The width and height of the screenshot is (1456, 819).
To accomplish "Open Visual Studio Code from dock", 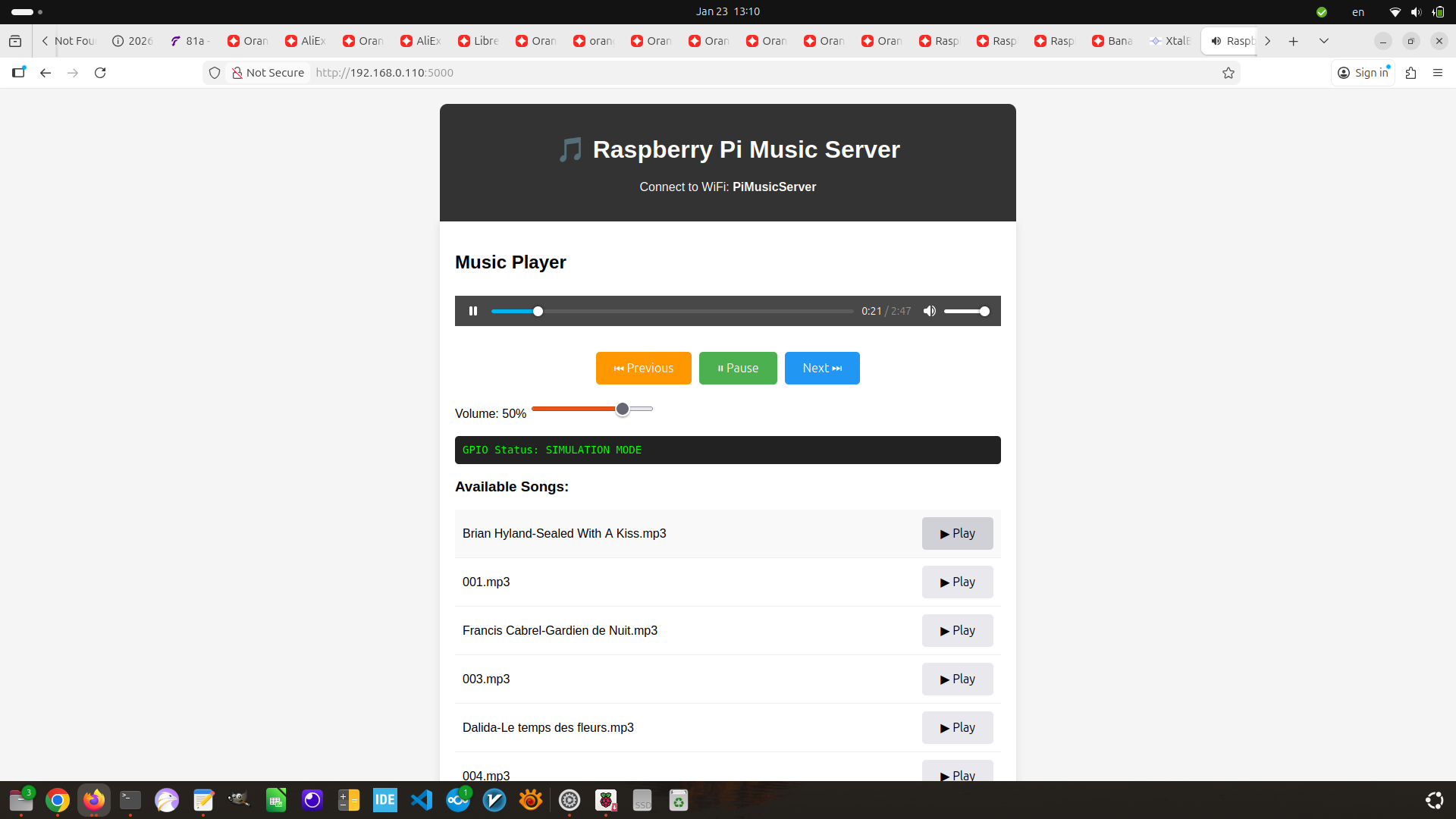I will pyautogui.click(x=422, y=800).
